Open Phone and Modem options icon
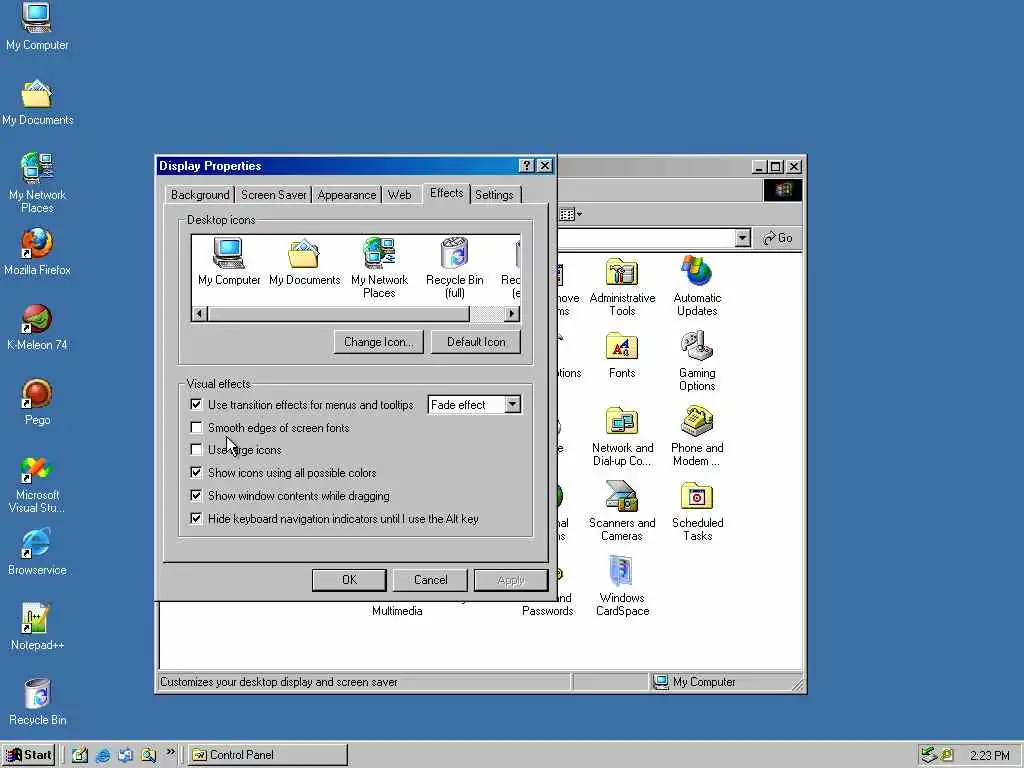This screenshot has height=768, width=1024. [x=697, y=436]
